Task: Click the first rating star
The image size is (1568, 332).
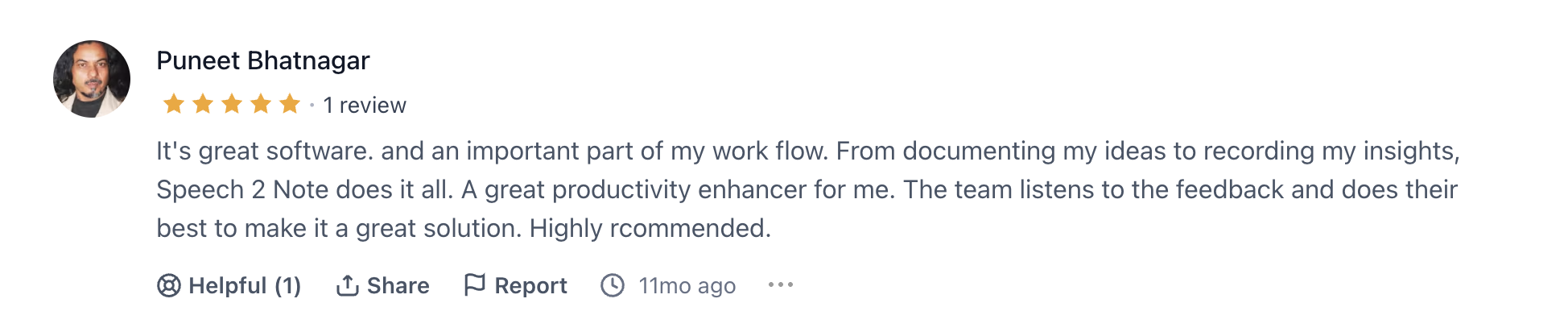Action: tap(174, 104)
